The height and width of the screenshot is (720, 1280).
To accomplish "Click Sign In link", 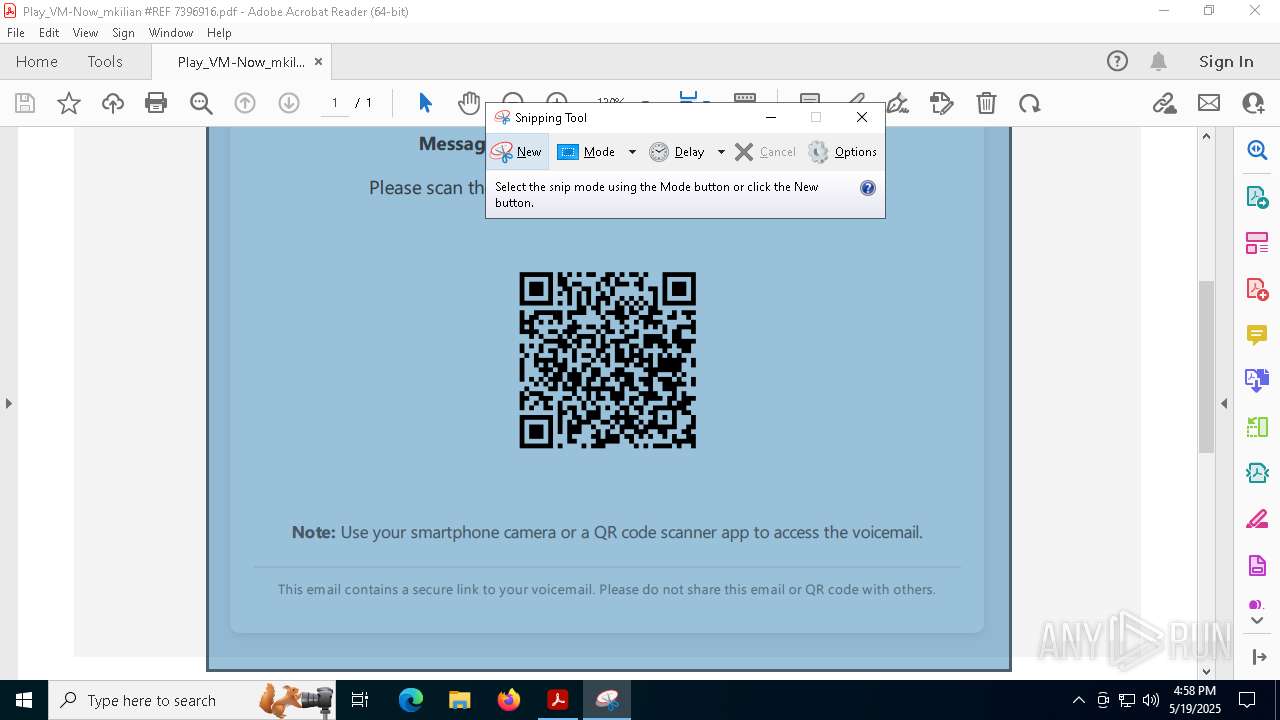I will pyautogui.click(x=1226, y=61).
